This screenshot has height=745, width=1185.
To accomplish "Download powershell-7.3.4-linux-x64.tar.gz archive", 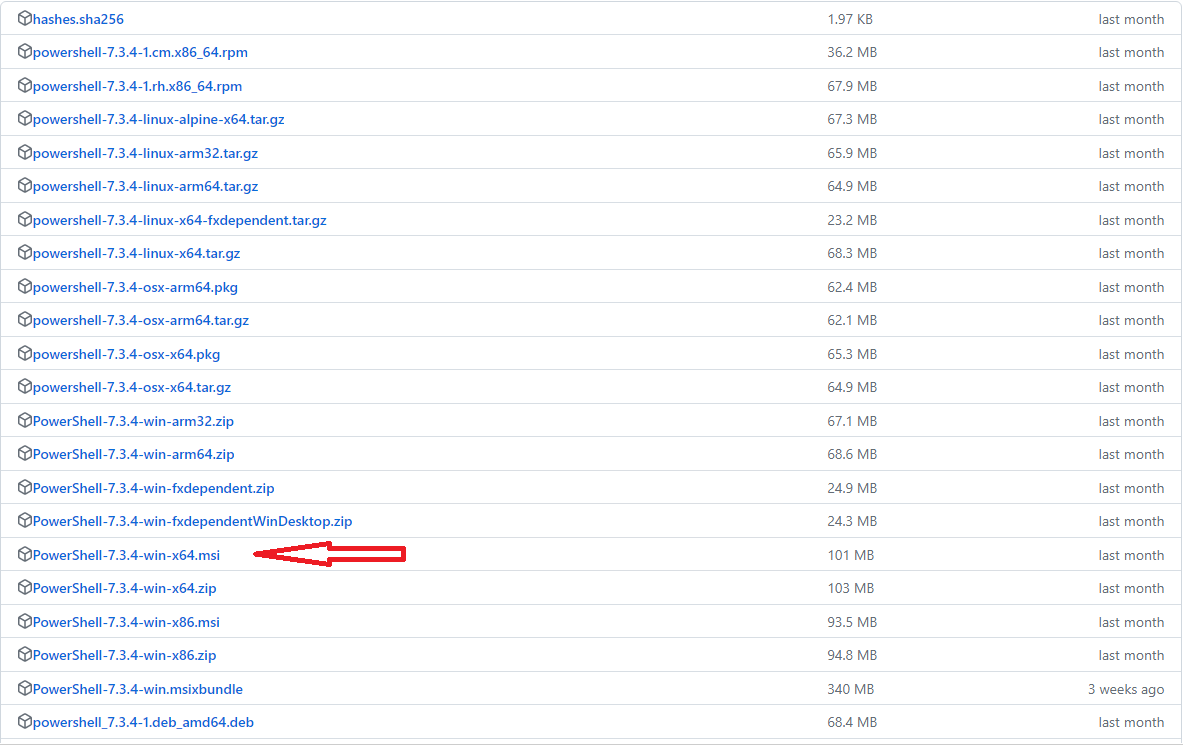I will 136,253.
